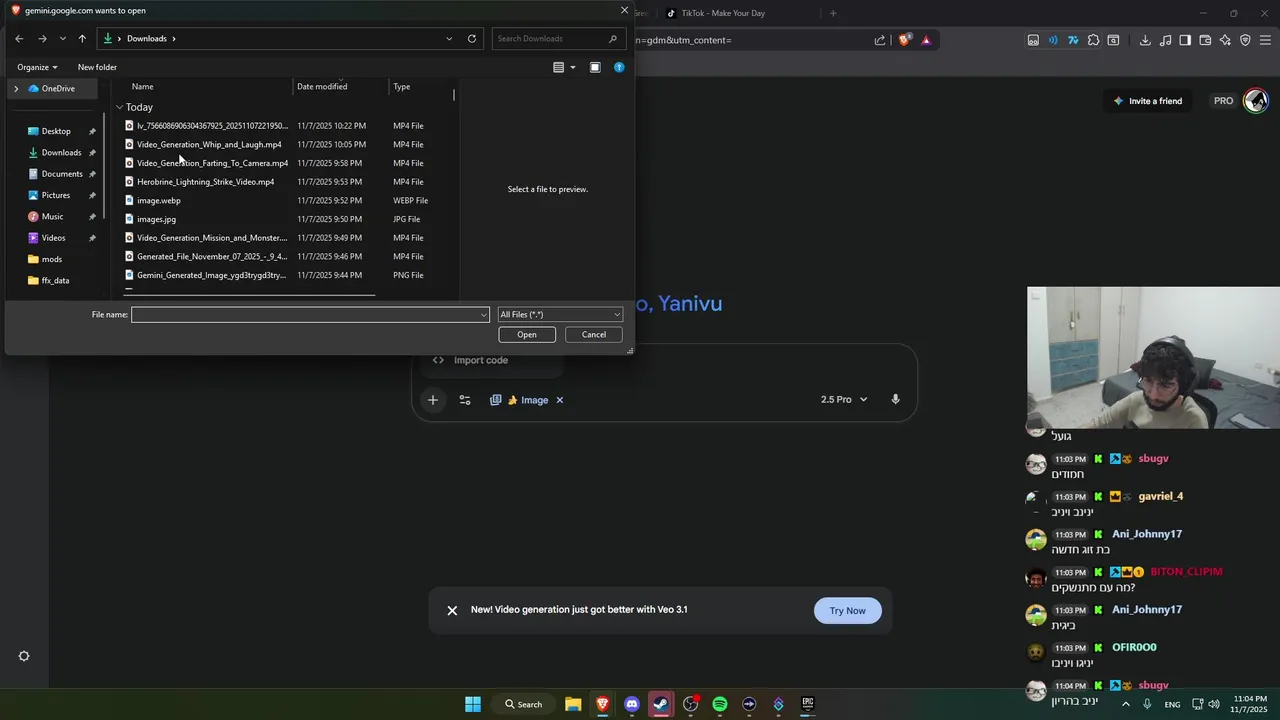Open Pictures quick access folder

[56, 195]
